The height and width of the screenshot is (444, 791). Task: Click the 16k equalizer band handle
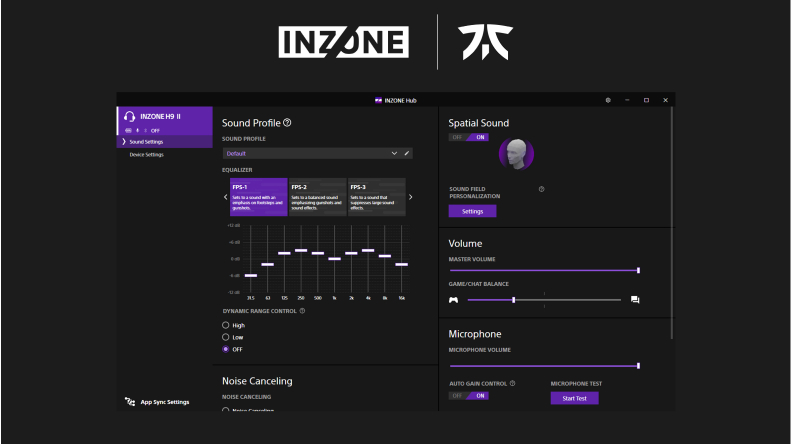[x=402, y=264]
